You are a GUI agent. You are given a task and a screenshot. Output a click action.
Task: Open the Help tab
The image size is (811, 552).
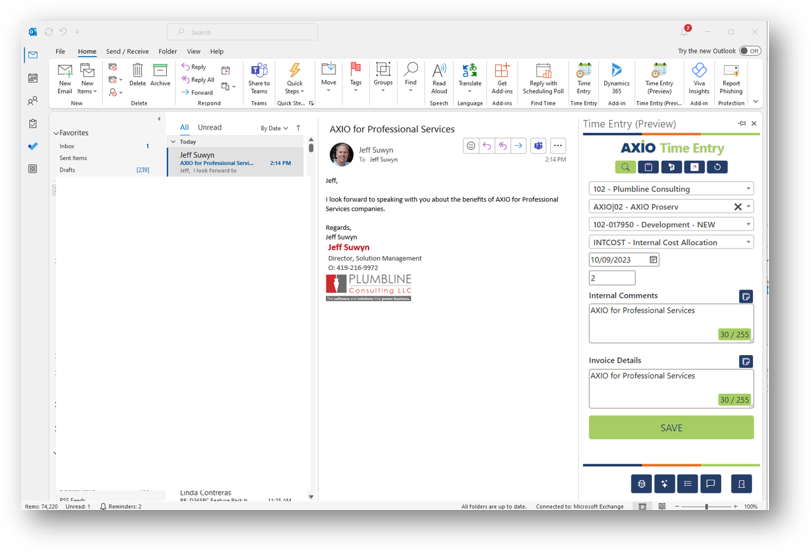click(x=217, y=51)
